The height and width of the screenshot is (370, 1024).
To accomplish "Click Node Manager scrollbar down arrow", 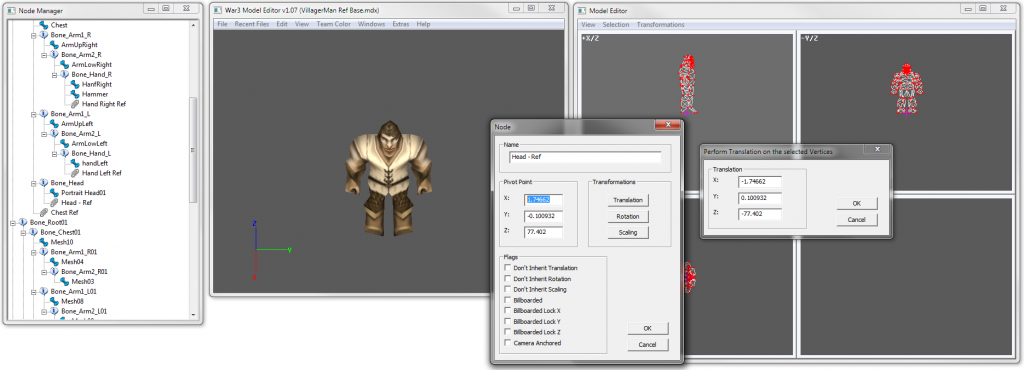I will coord(193,315).
